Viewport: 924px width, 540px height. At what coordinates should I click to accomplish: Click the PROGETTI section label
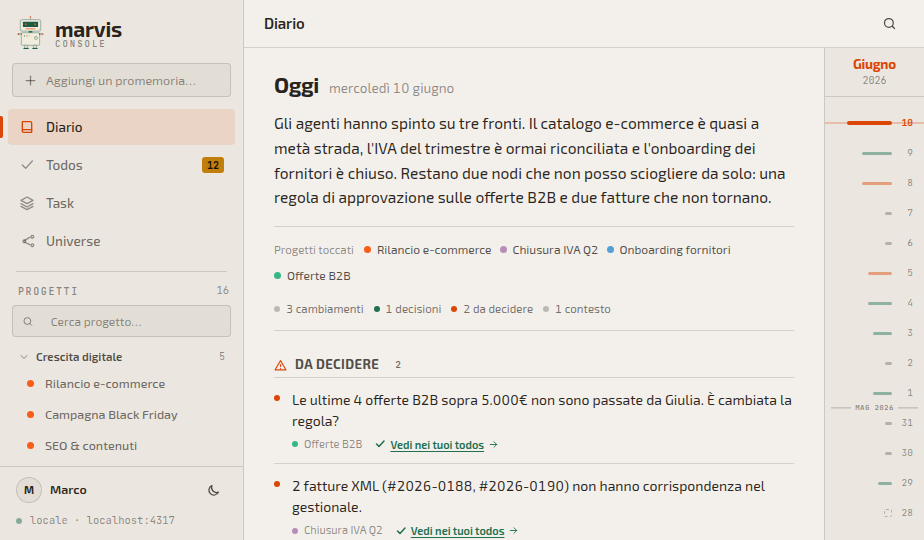tap(48, 291)
